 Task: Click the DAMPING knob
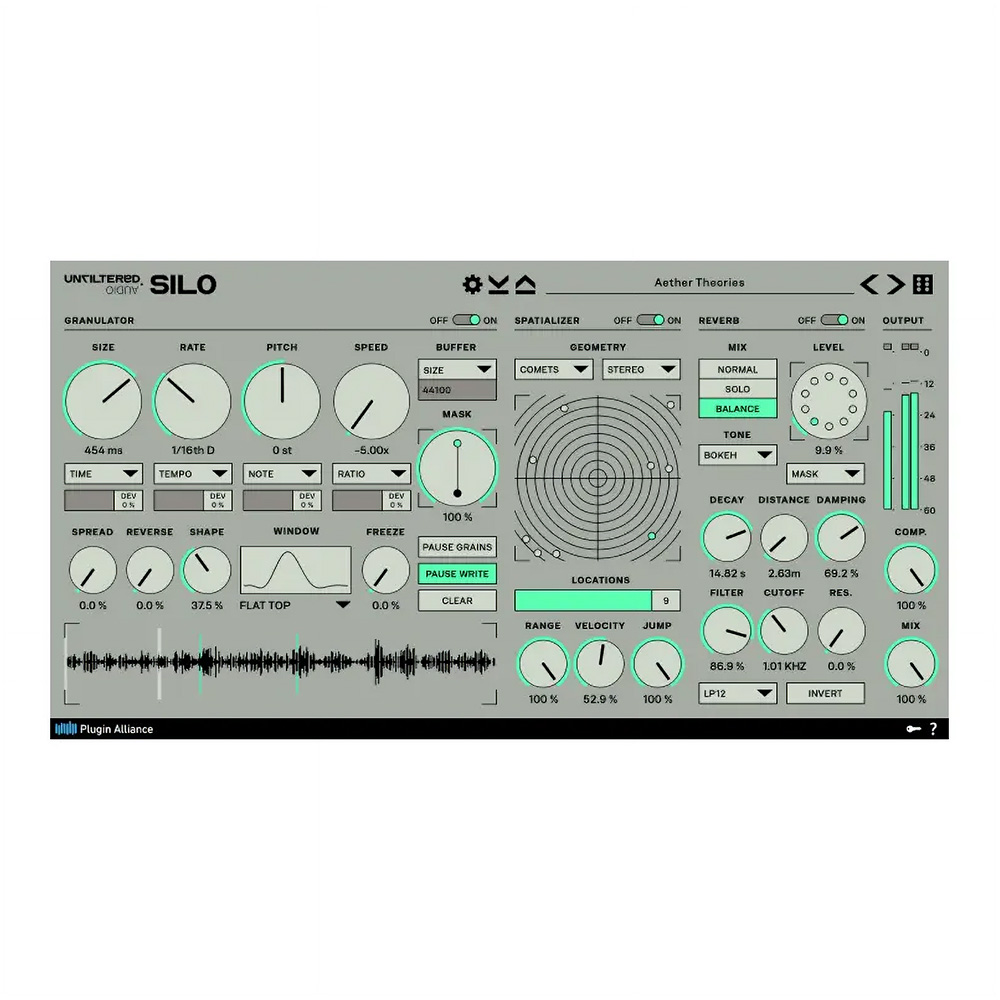[841, 538]
